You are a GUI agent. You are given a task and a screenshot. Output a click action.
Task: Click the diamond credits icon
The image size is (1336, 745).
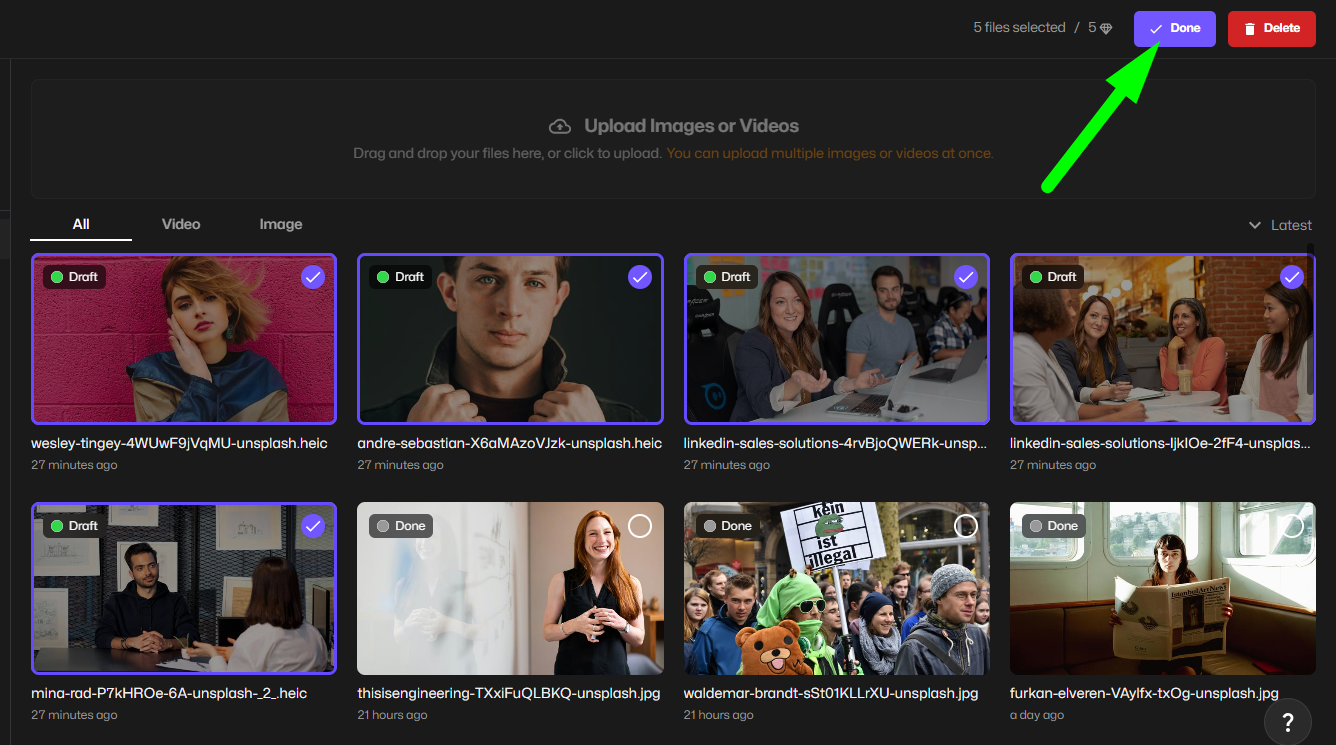point(1106,29)
